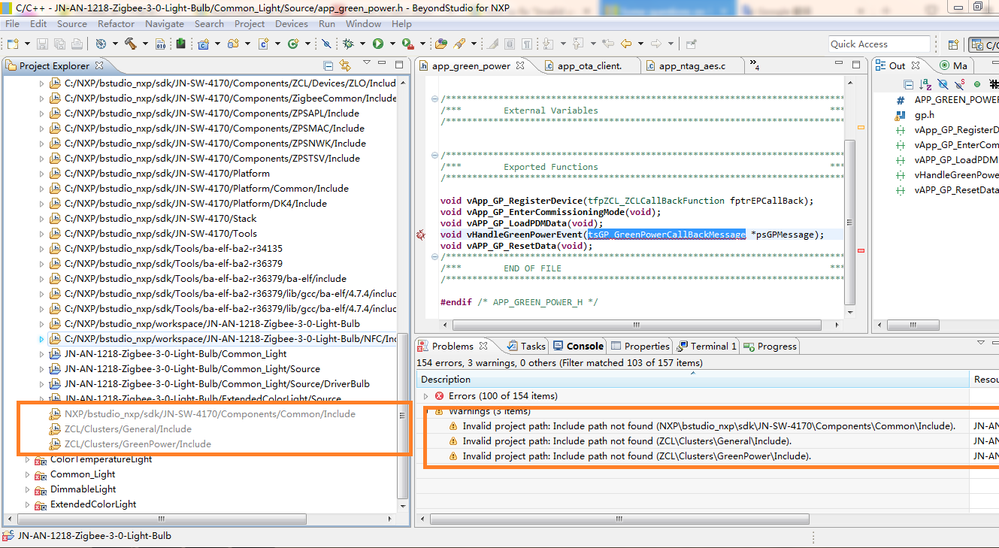Open dropdown next to the Run button
Image resolution: width=999 pixels, height=548 pixels.
[392, 44]
